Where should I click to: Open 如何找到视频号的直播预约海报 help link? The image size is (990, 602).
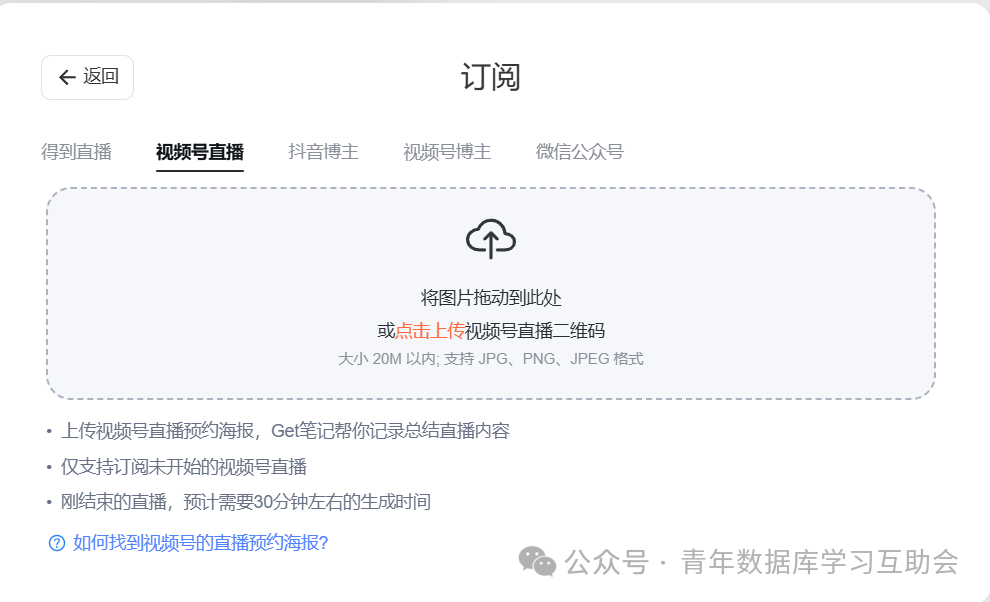click(201, 543)
